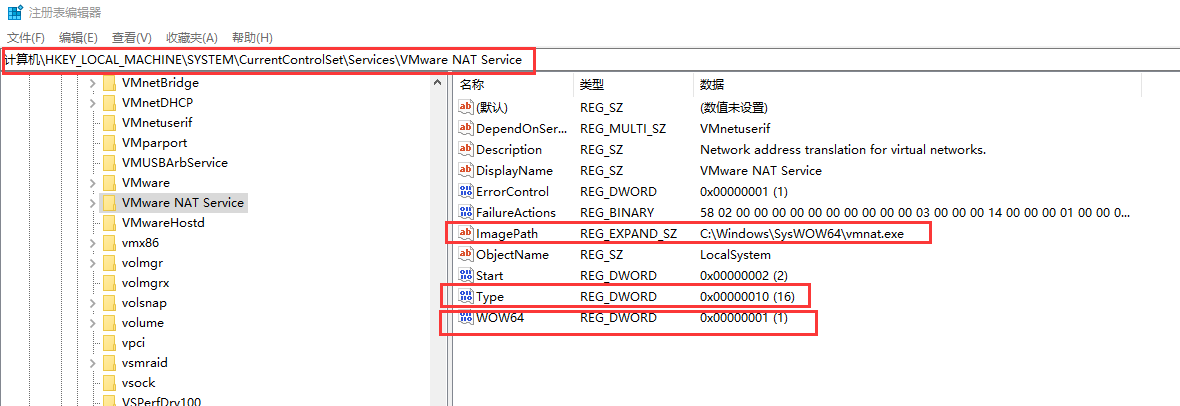Expand the volsnap key
This screenshot has width=1180, height=406.
click(x=92, y=303)
